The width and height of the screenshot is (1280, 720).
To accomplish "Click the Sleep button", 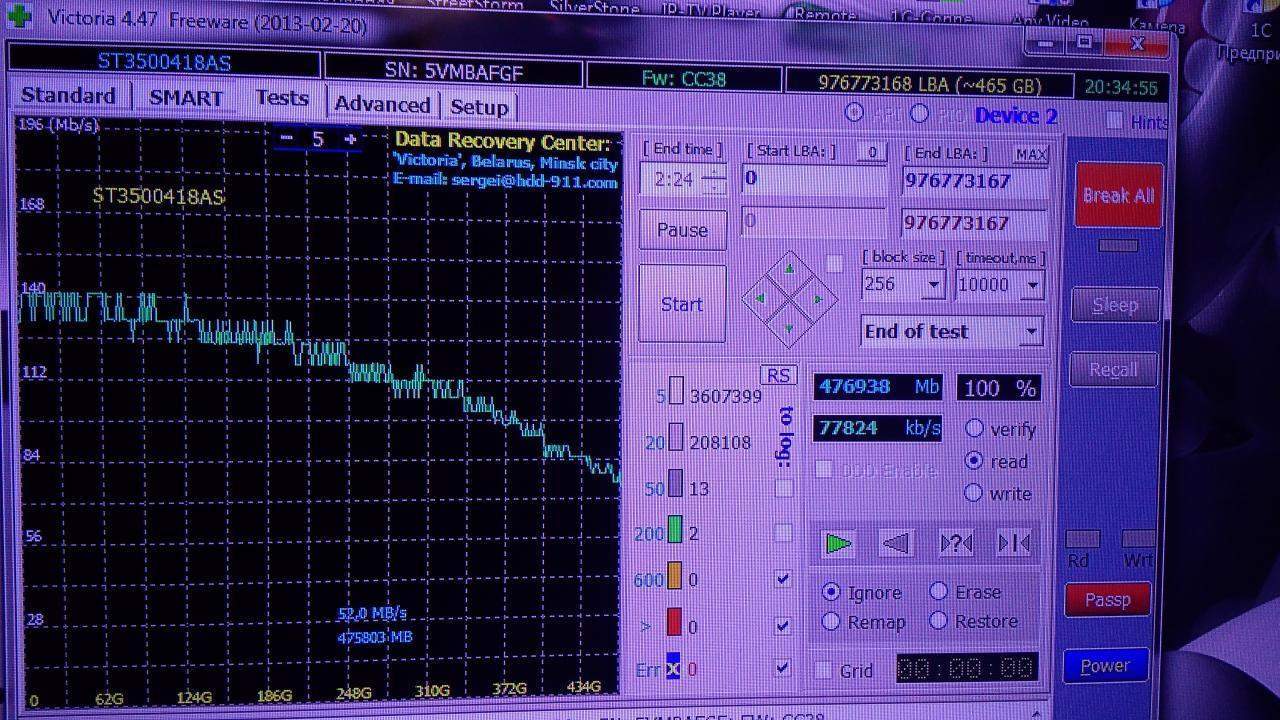I will pyautogui.click(x=1115, y=305).
